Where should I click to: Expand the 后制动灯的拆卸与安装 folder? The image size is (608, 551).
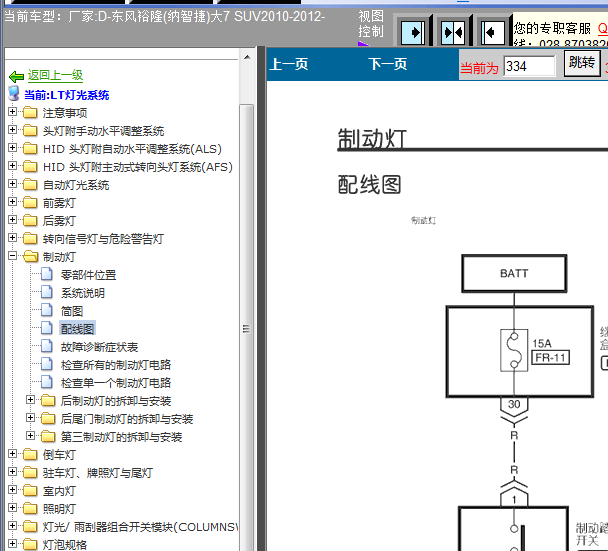tap(30, 400)
